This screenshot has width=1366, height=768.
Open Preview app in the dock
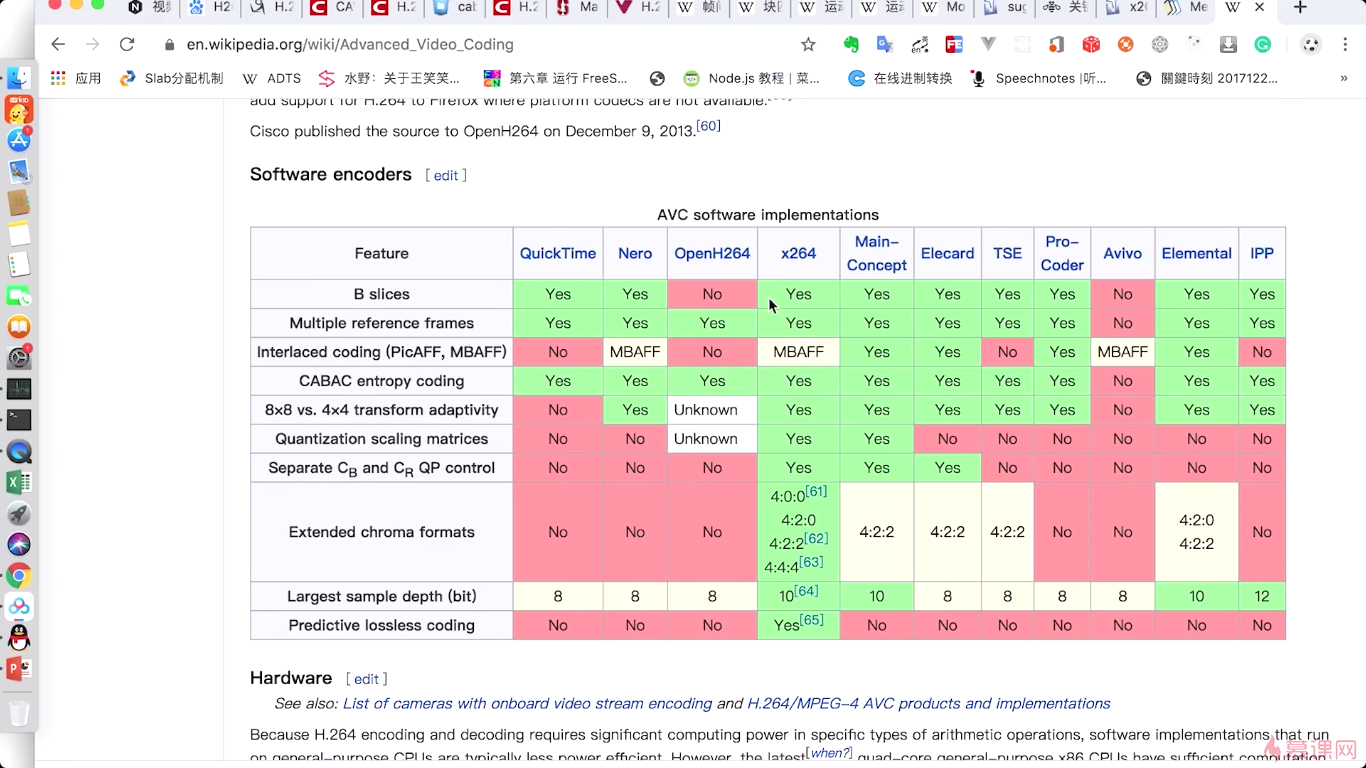tap(19, 172)
